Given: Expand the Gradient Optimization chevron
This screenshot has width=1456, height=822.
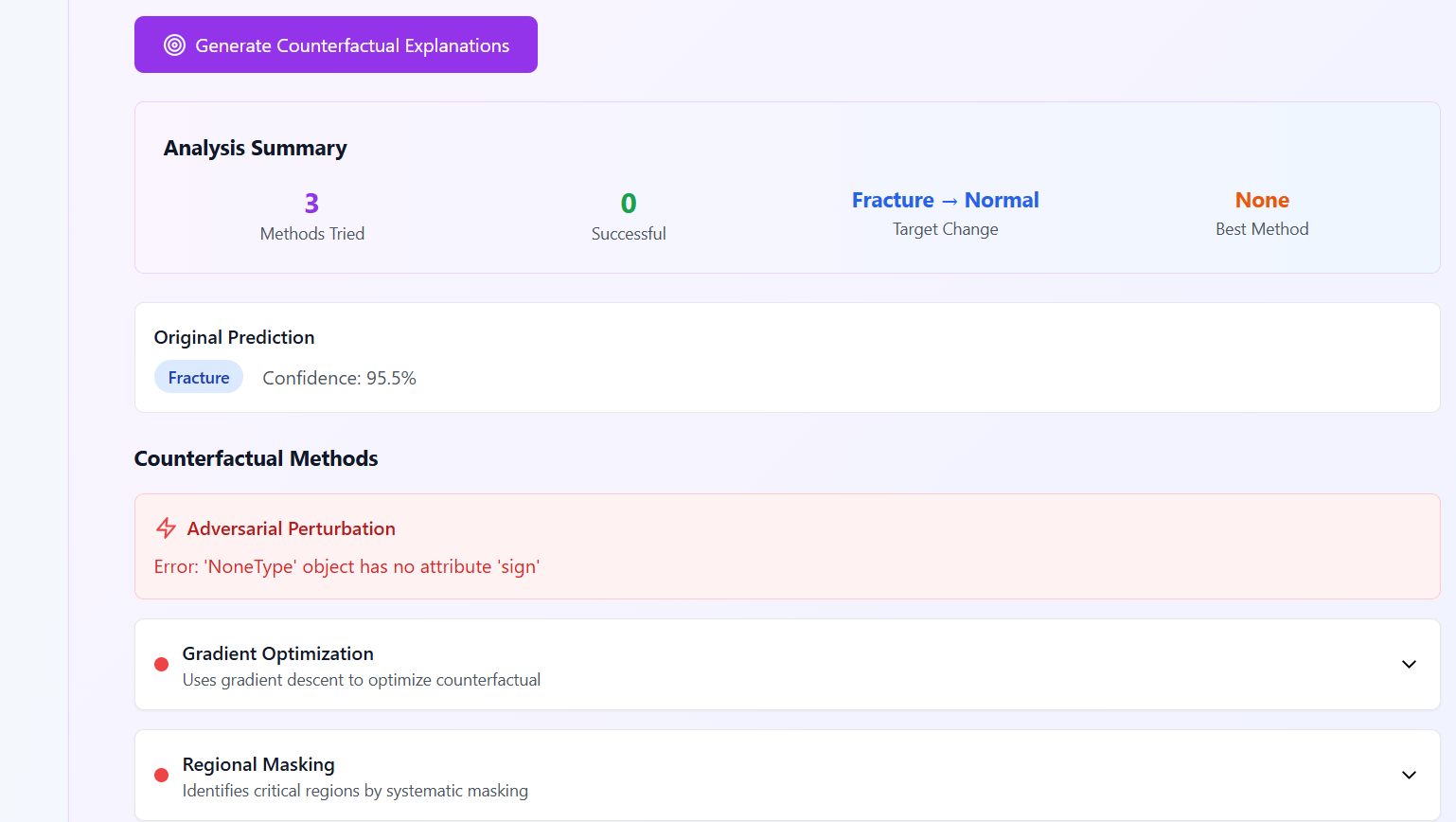Looking at the screenshot, I should click(x=1409, y=664).
